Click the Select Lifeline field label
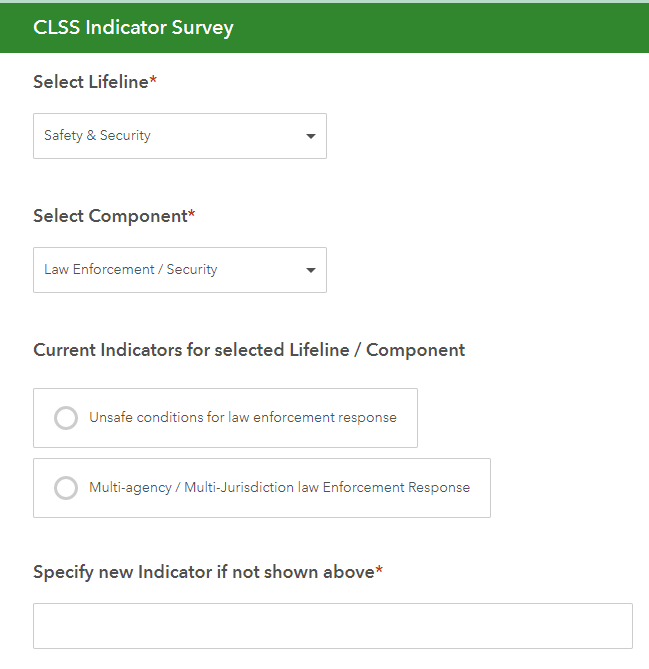 [x=90, y=82]
